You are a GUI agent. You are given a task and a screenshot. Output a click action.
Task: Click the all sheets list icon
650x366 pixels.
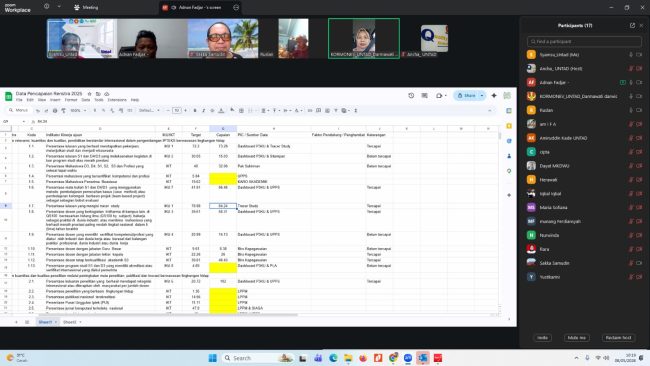point(27,322)
